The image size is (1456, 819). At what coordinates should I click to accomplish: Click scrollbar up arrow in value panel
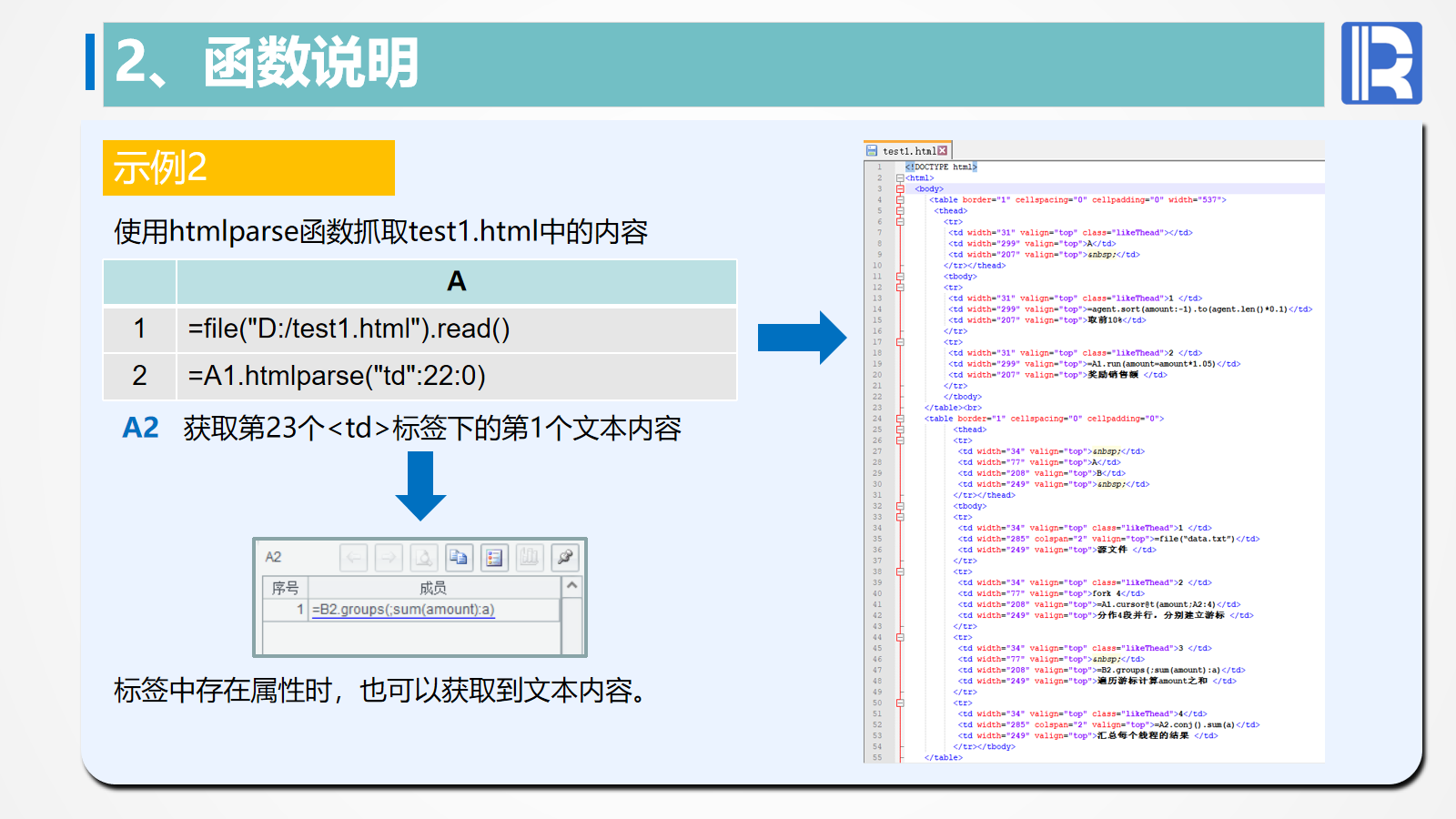pos(572,586)
